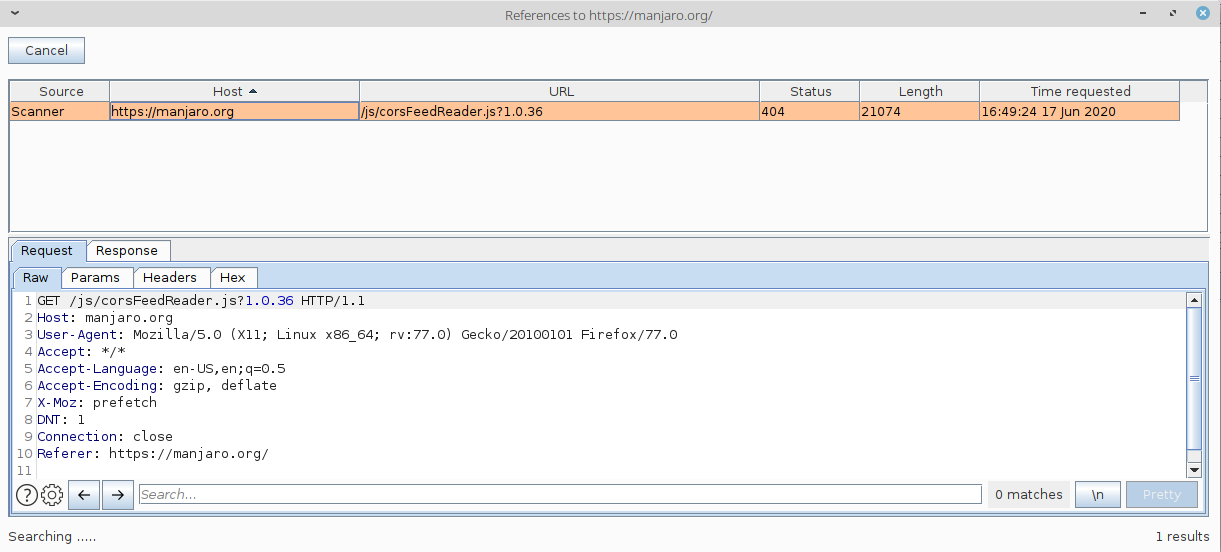
Task: Click the Searching status text
Action: click(x=53, y=537)
